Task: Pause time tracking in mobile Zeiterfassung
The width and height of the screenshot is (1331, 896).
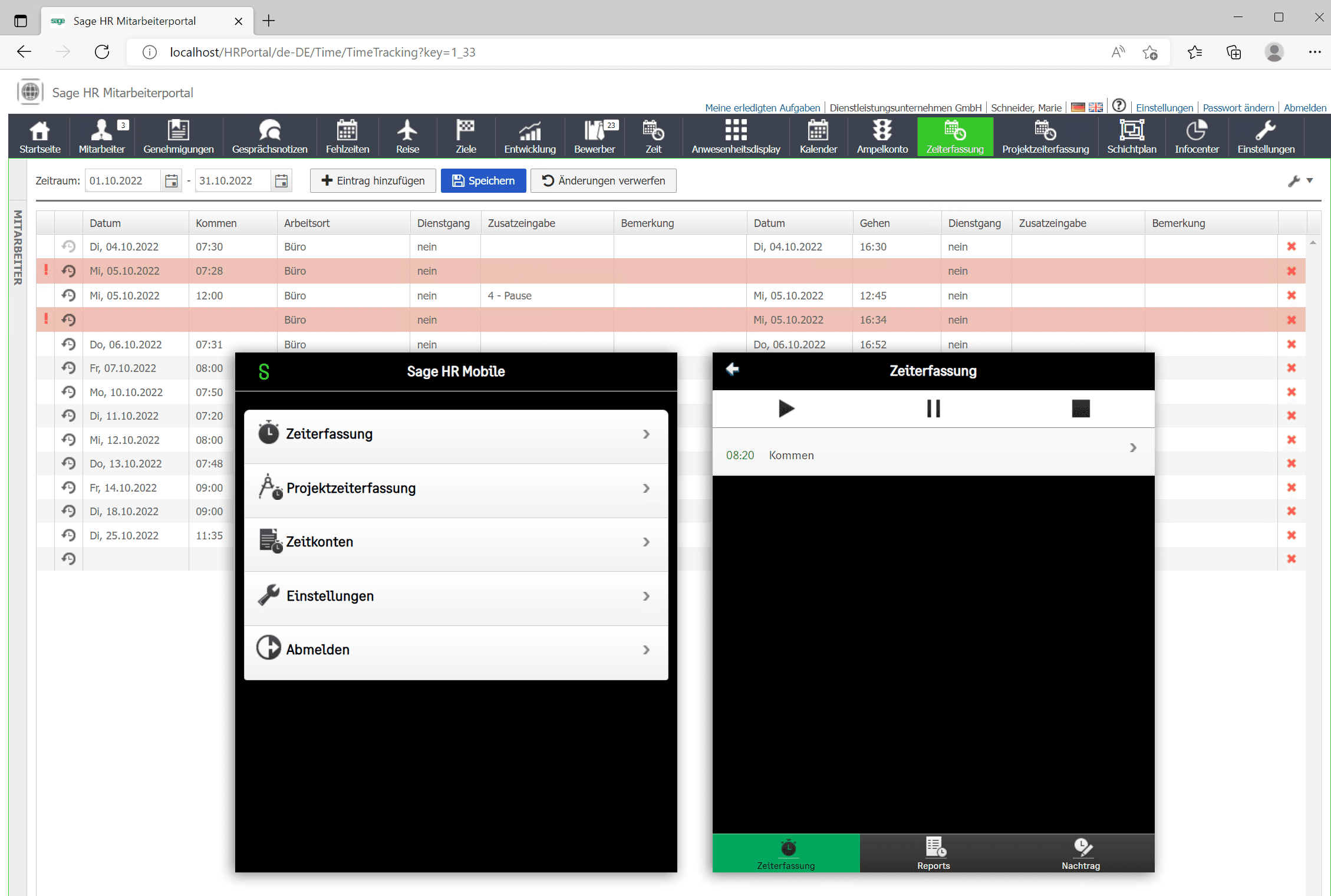Action: 933,409
